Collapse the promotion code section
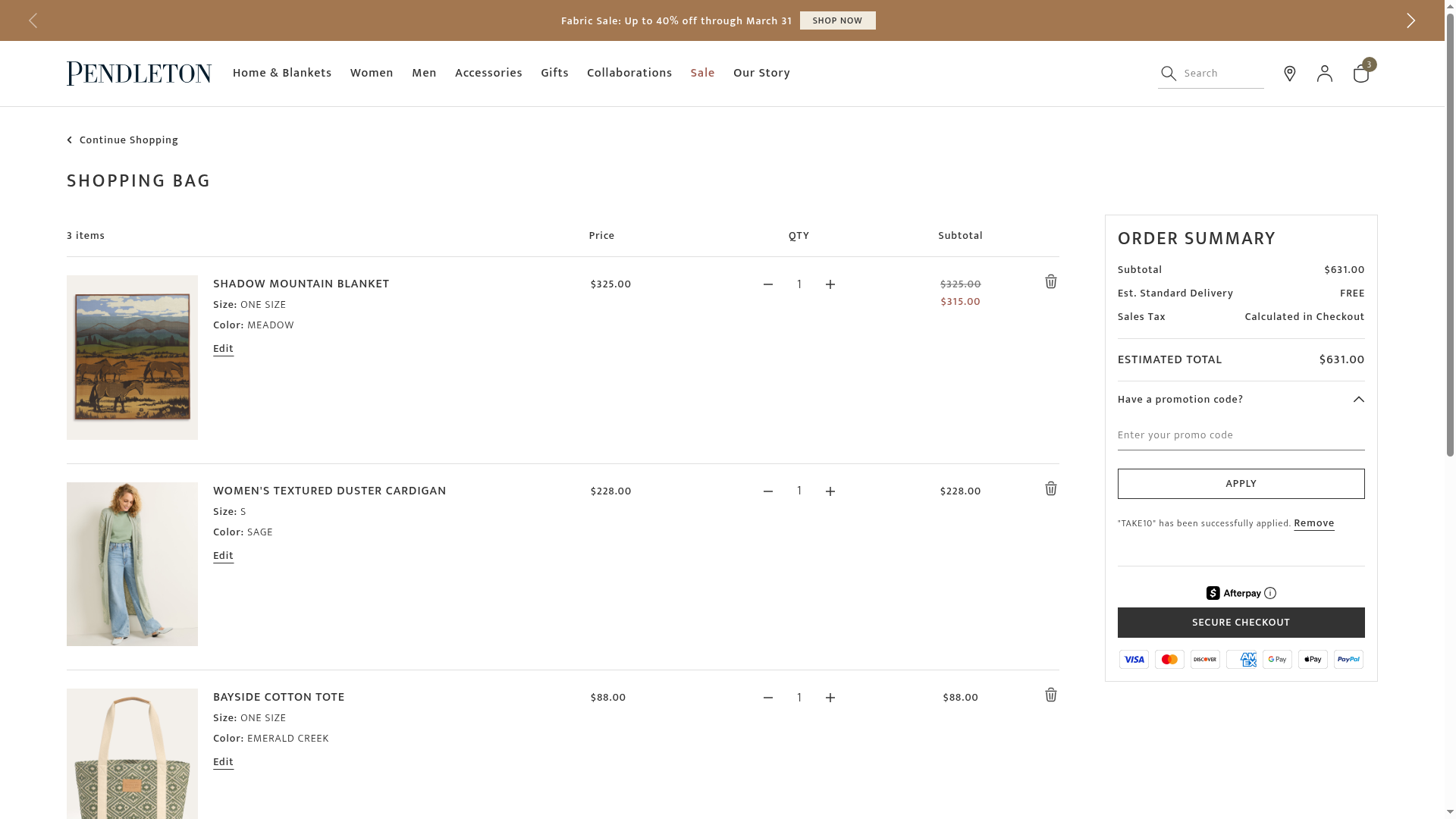This screenshot has height=819, width=1456. [1358, 400]
